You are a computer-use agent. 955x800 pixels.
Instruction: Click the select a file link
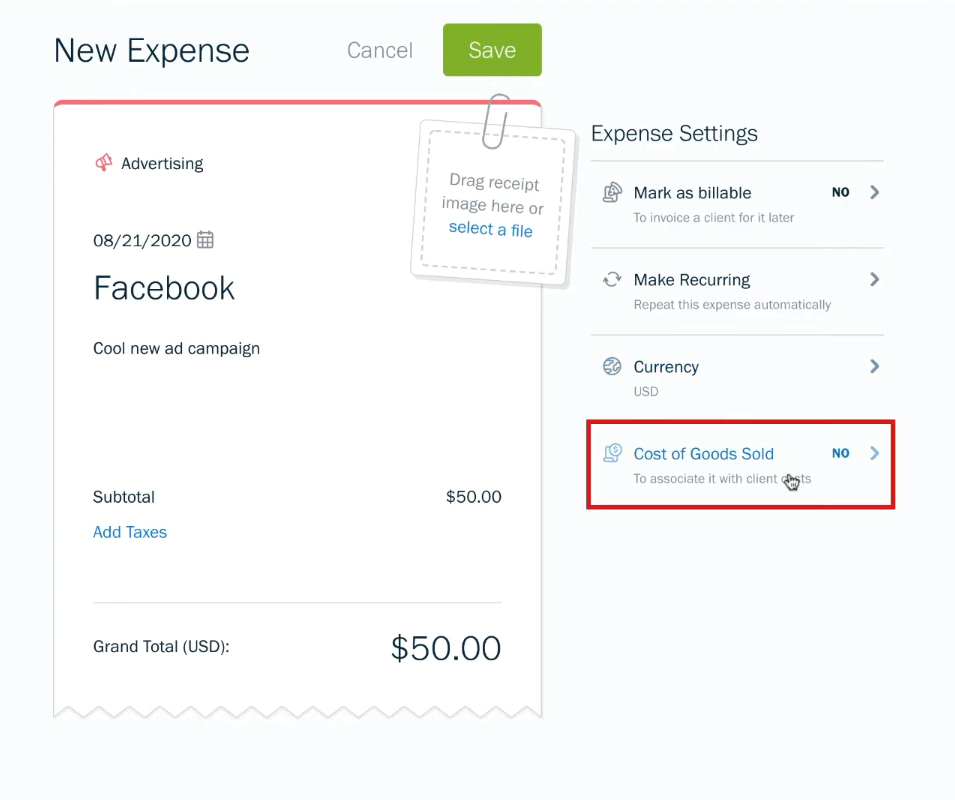click(x=490, y=230)
